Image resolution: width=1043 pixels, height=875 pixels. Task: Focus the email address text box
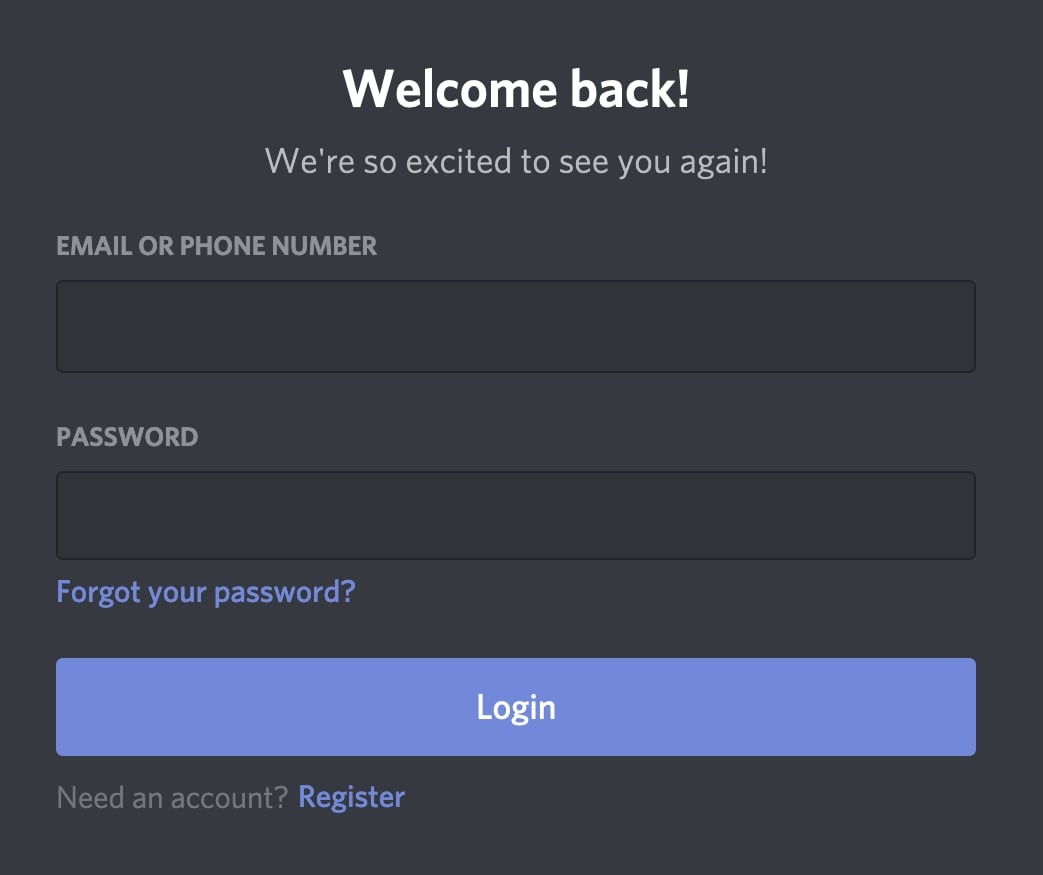click(515, 327)
